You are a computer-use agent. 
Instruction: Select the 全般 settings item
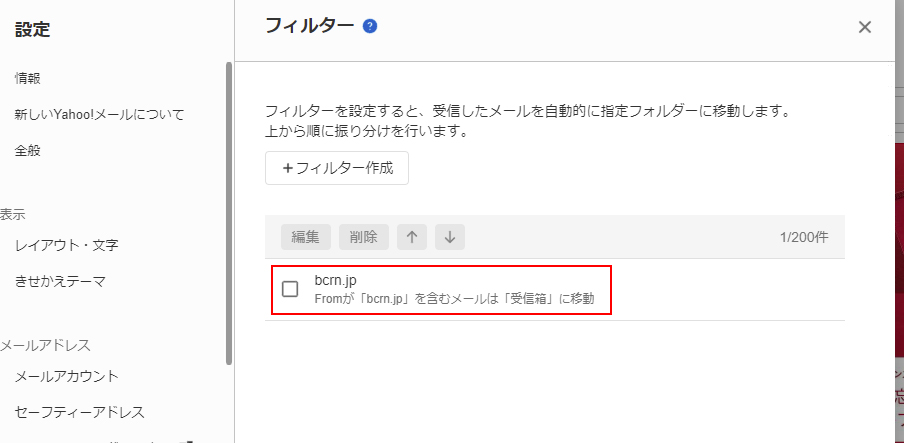28,151
